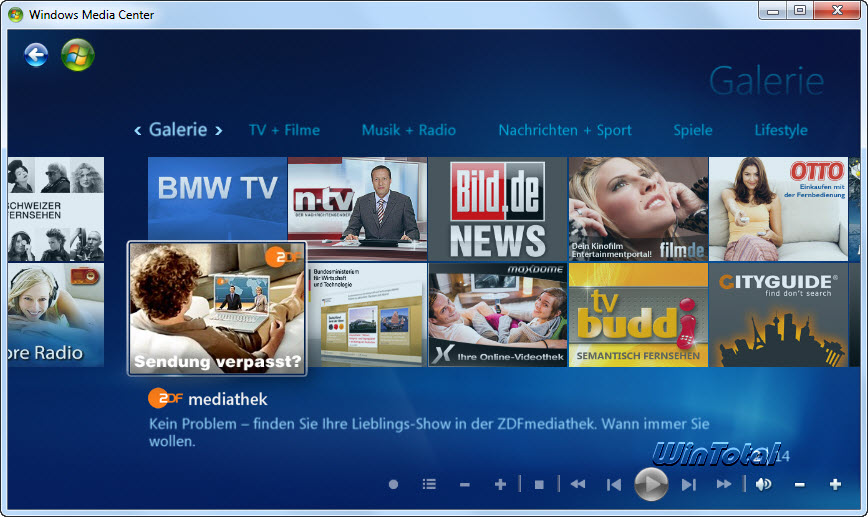Open the film.de Kinofilm tile
The height and width of the screenshot is (517, 868).
click(638, 209)
